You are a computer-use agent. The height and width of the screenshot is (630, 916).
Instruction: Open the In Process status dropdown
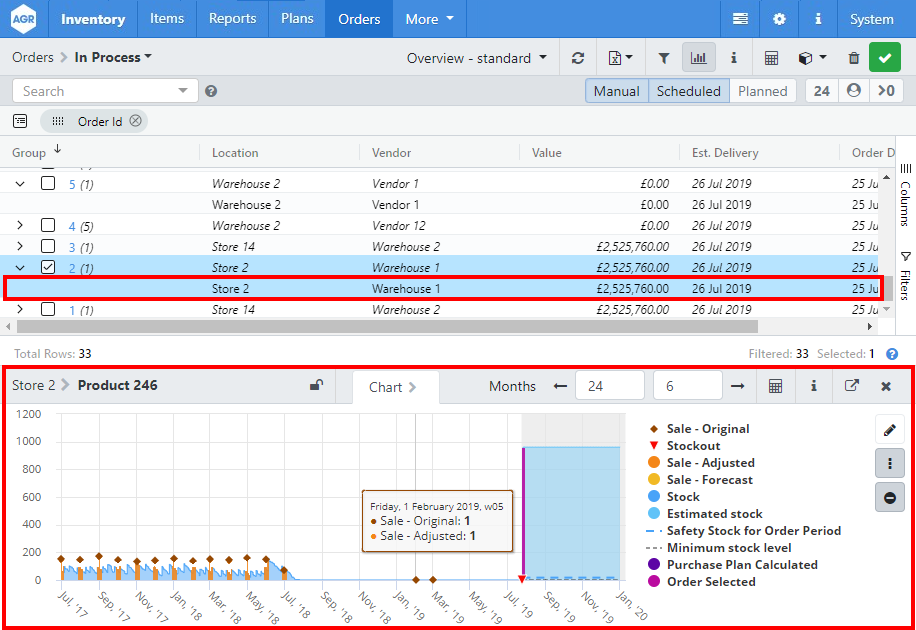click(x=113, y=58)
